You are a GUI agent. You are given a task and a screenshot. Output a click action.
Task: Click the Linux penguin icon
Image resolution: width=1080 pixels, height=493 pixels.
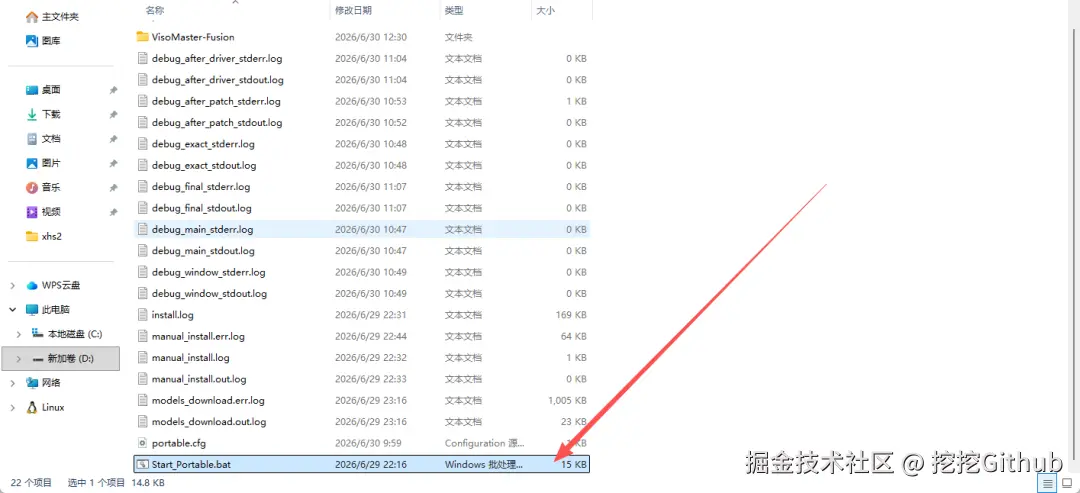32,407
